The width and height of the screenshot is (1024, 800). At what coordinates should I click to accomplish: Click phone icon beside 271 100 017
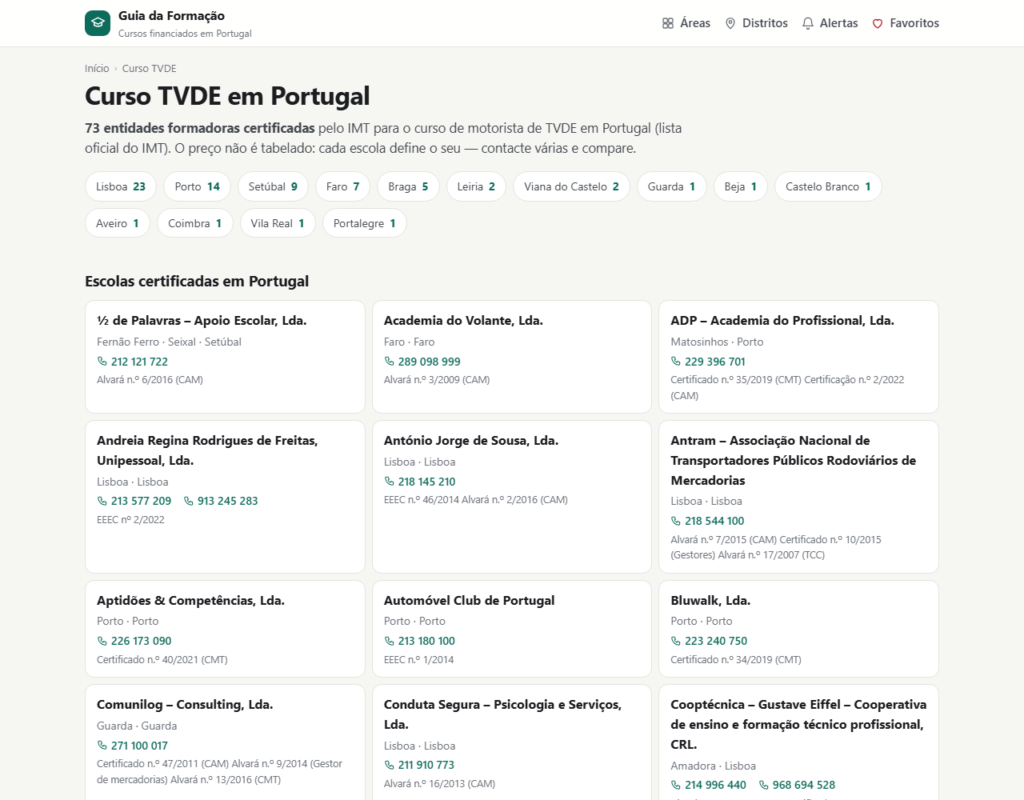point(102,745)
